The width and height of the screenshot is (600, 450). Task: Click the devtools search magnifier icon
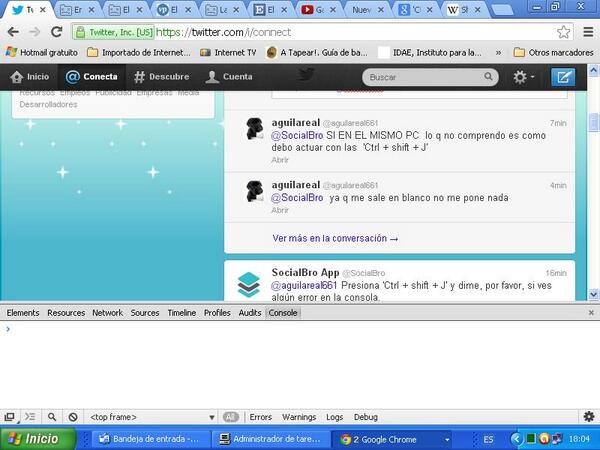tap(52, 417)
